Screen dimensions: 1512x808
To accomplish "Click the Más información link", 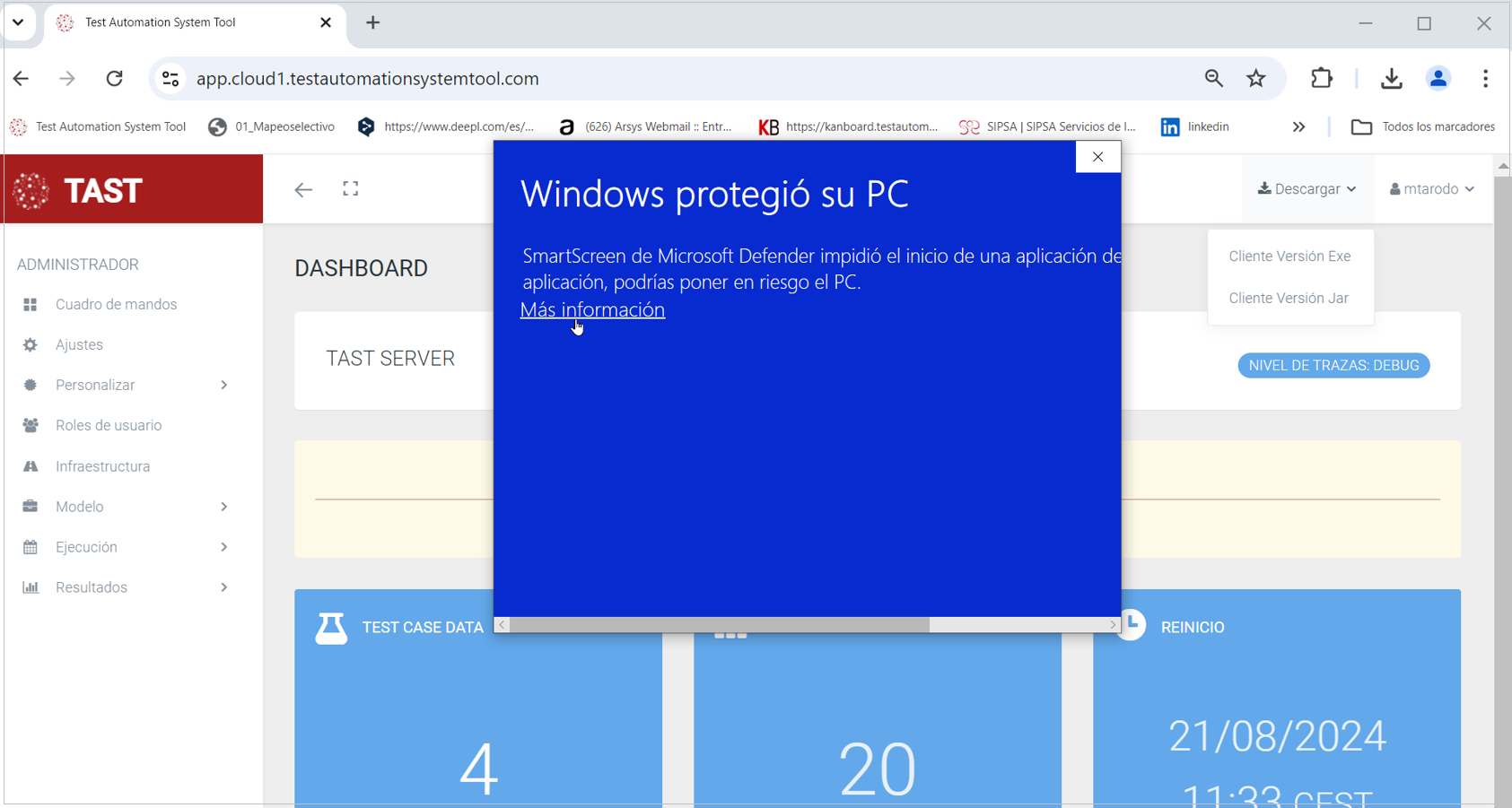I will tap(592, 309).
